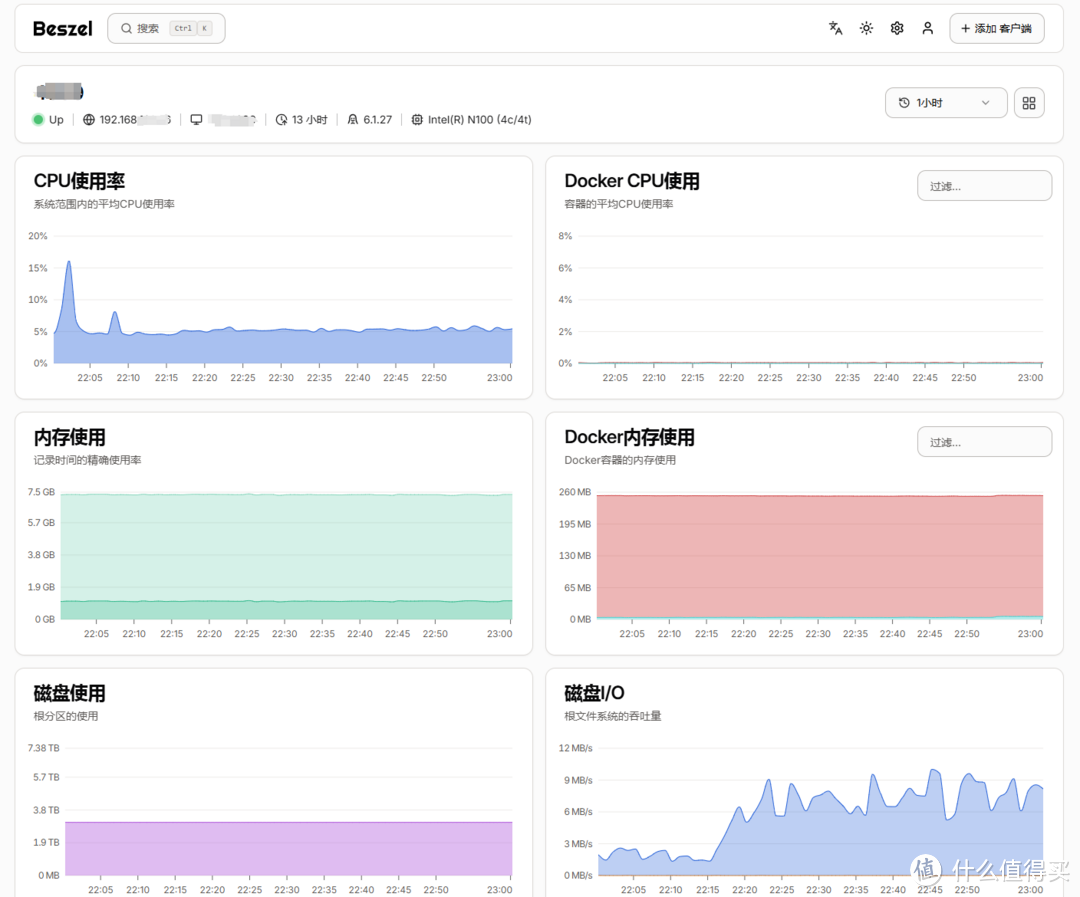
Task: Click the grid layout icon near the time selector
Action: [1029, 102]
